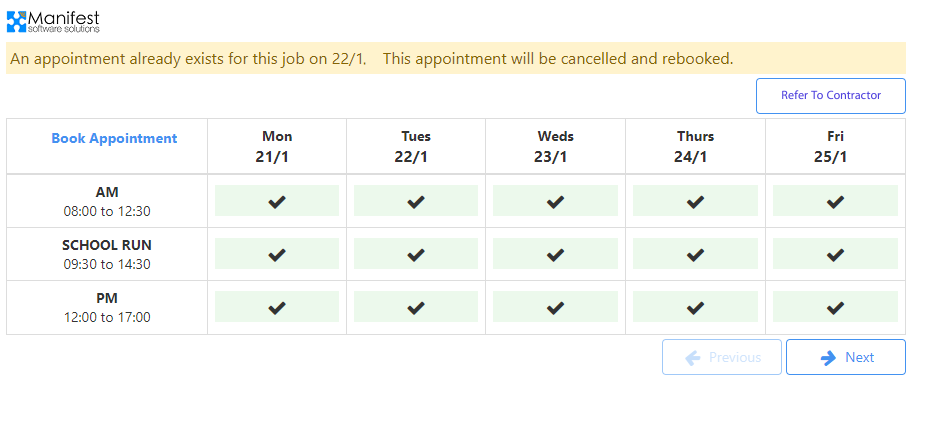Viewport: 927px width, 446px height.
Task: Book the Monday 21/1 PM slot
Action: click(x=277, y=307)
